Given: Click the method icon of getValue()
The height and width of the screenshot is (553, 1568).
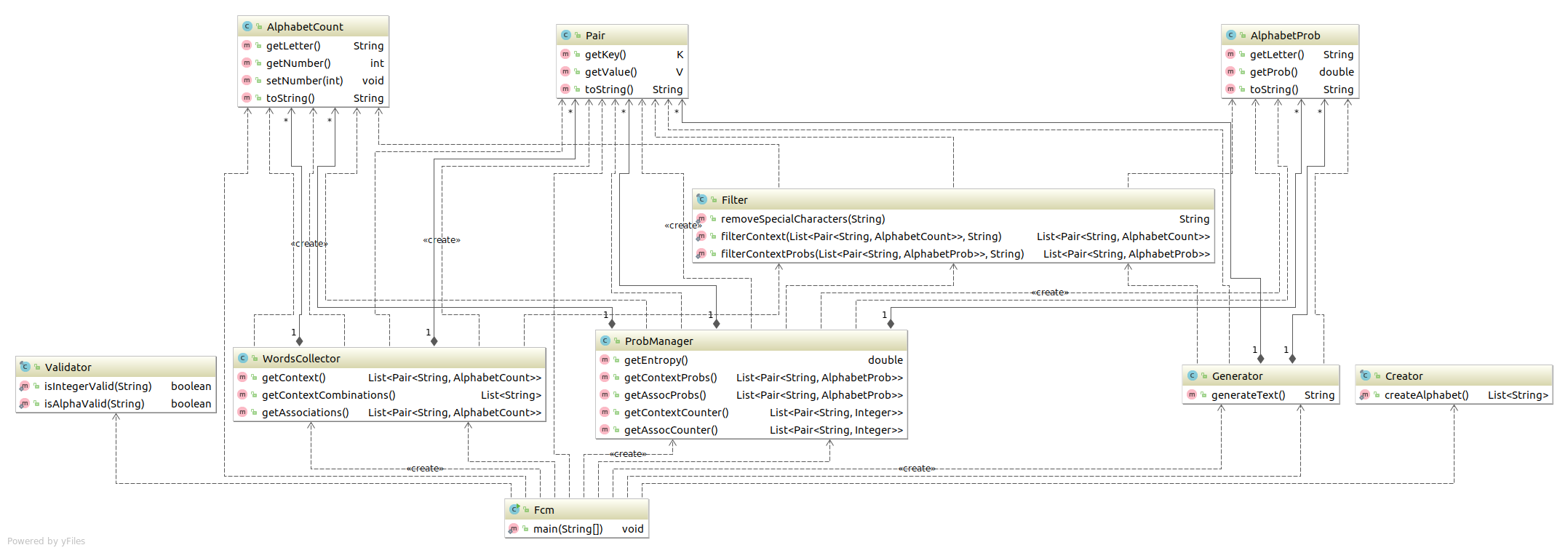Looking at the screenshot, I should pyautogui.click(x=565, y=71).
